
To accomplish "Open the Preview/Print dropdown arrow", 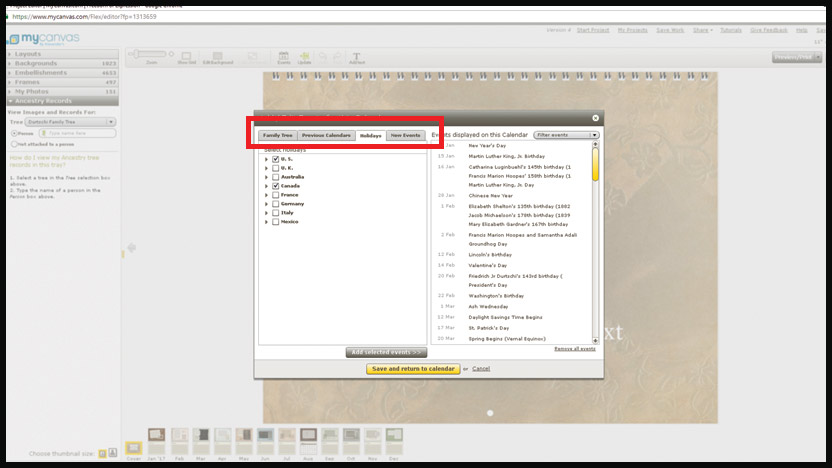I will 818,57.
